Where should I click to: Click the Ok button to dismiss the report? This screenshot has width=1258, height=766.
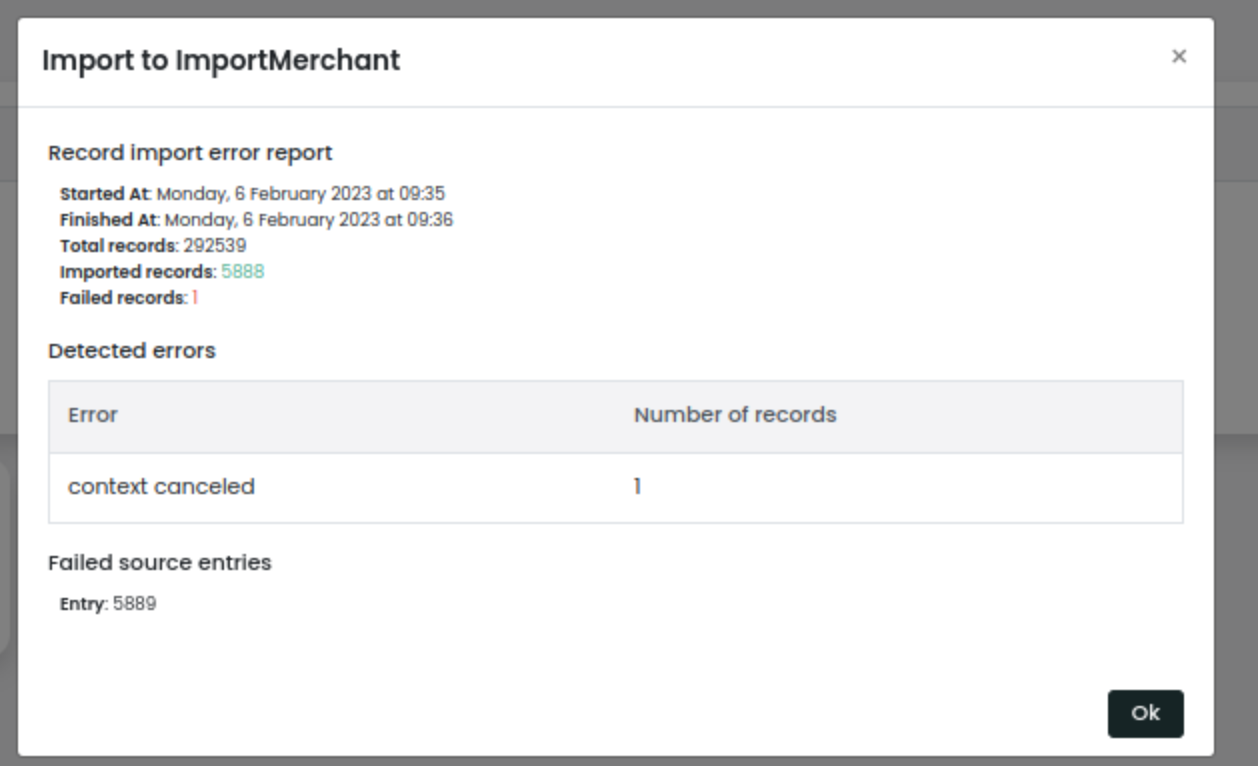[1146, 713]
